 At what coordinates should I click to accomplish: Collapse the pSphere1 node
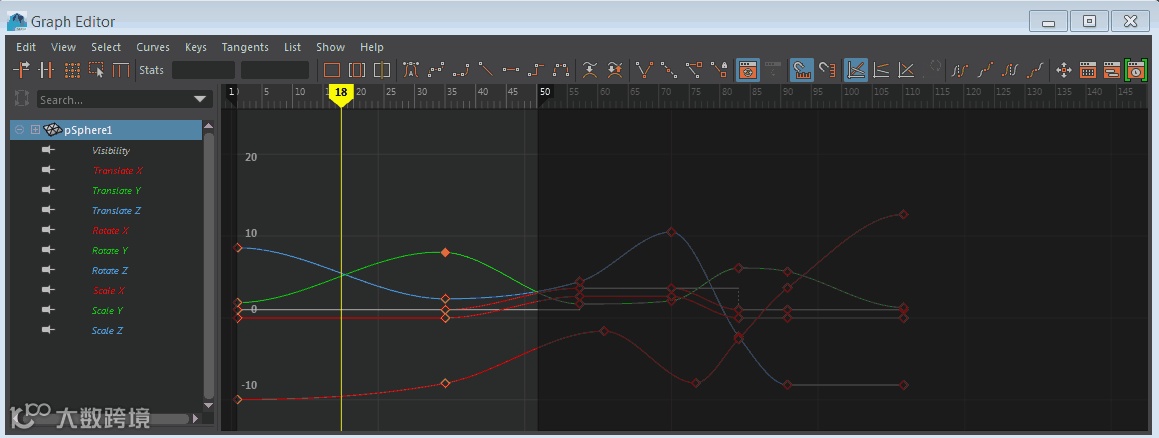pos(20,130)
